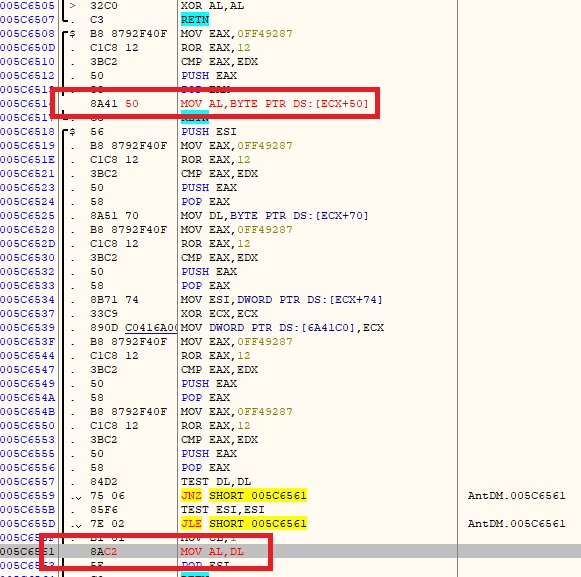
Task: Click the AntDM.005C6561 comment beside JLE
Action: [x=516, y=524]
